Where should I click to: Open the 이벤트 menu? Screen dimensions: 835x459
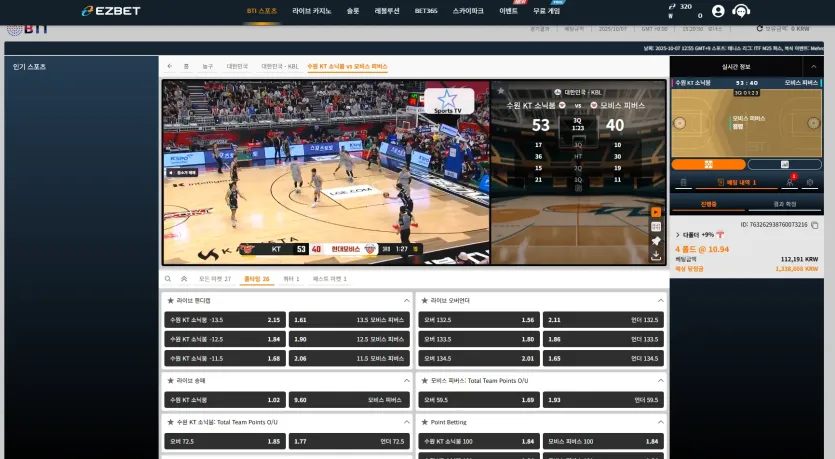point(508,11)
